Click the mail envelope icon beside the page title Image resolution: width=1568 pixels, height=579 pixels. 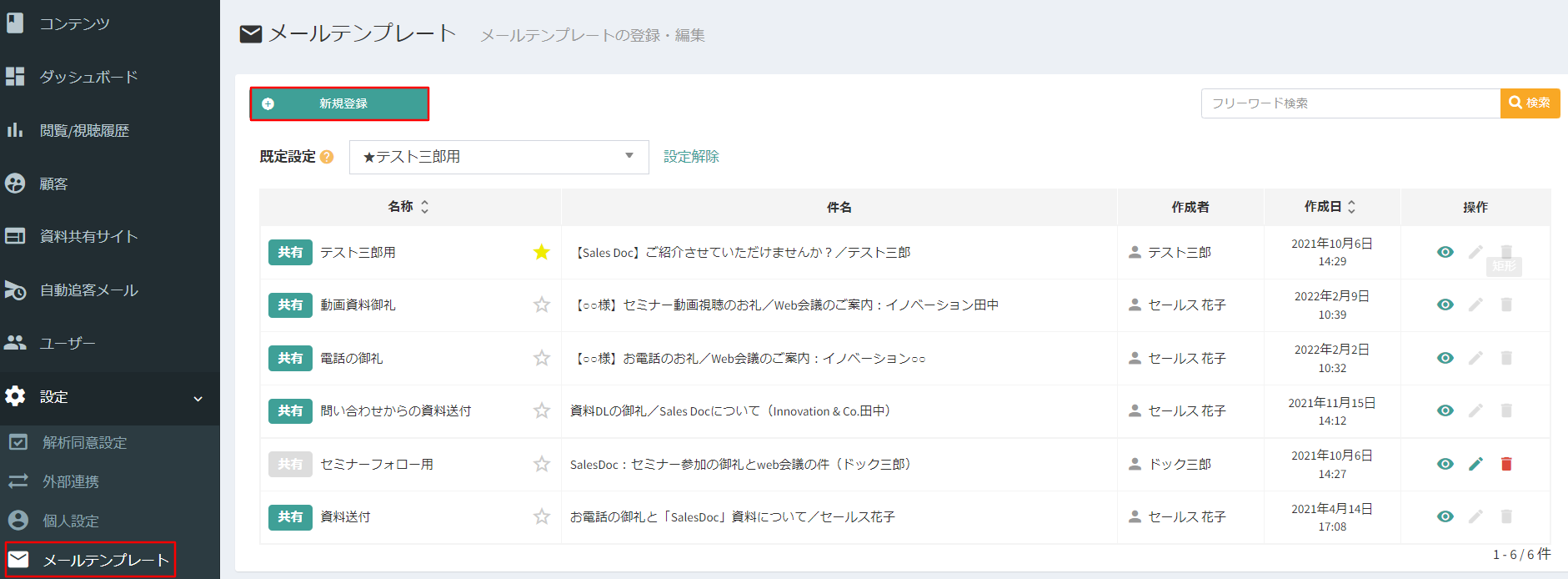(251, 34)
